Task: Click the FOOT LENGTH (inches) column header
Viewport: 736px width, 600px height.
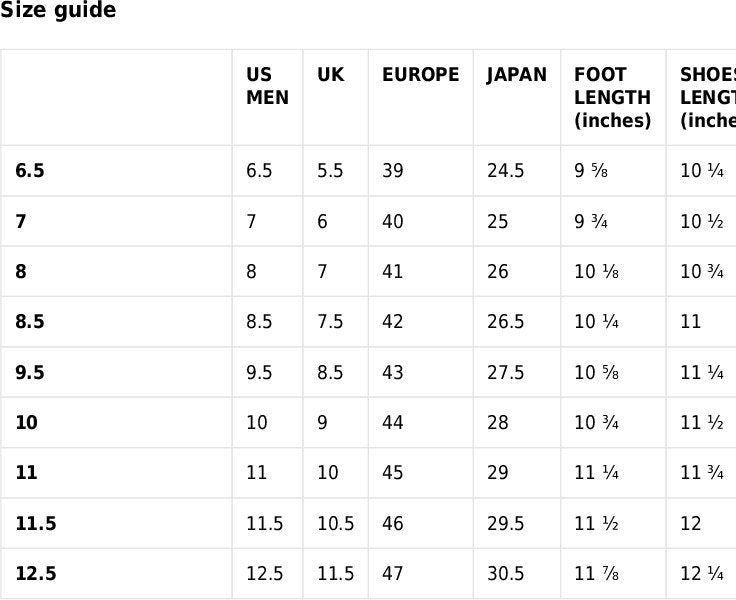Action: coord(612,97)
